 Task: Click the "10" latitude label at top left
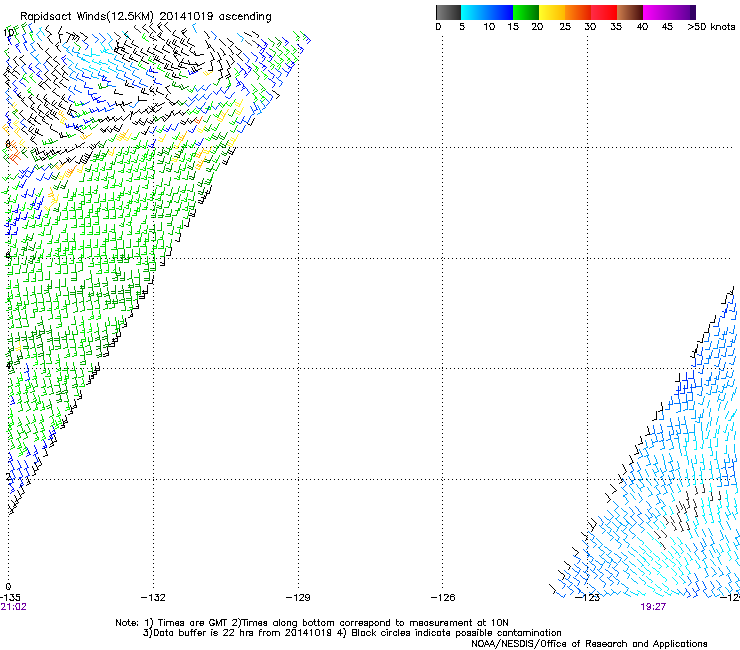coord(8,33)
